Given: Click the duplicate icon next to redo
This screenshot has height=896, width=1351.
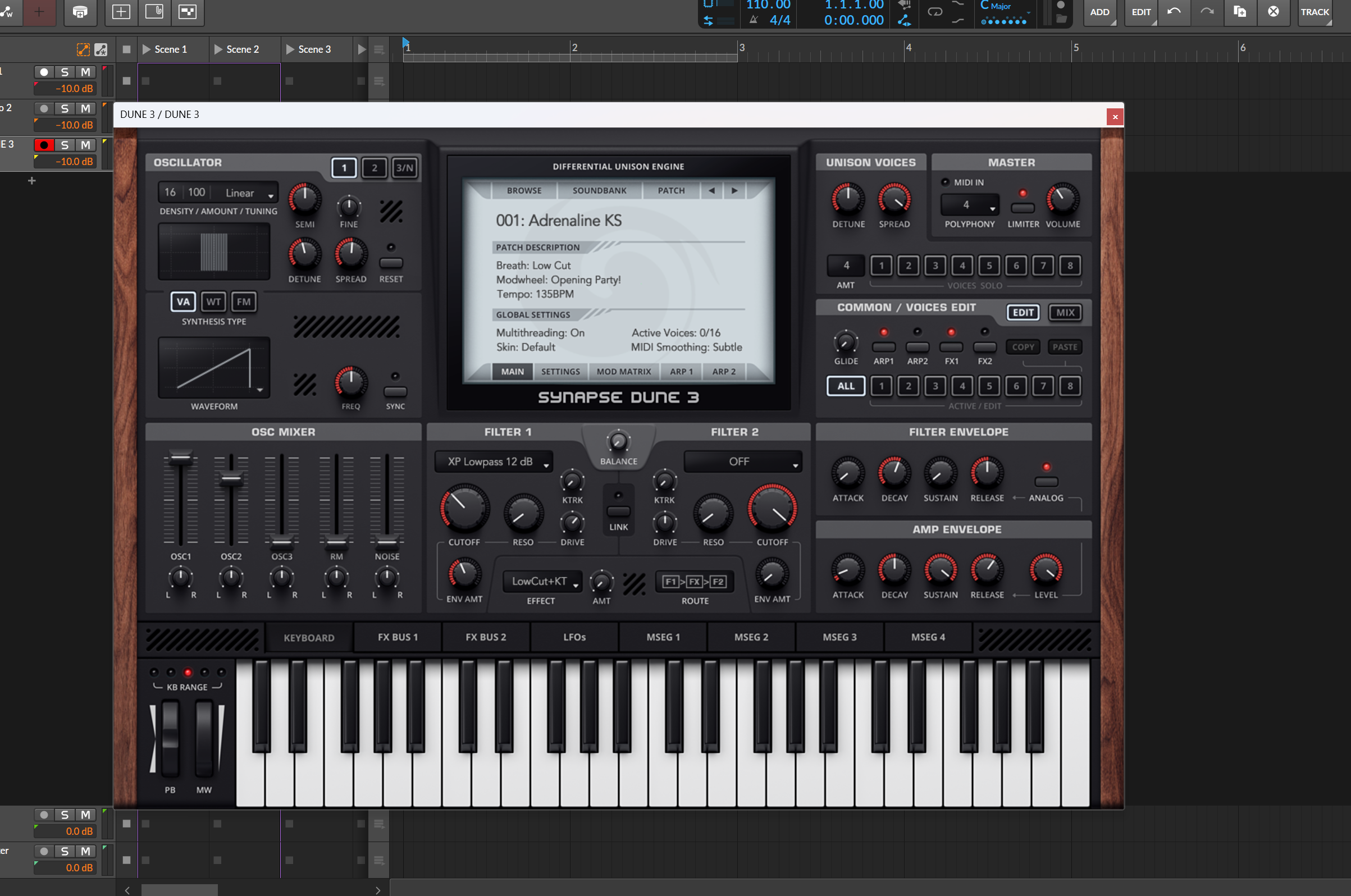Looking at the screenshot, I should (1240, 11).
